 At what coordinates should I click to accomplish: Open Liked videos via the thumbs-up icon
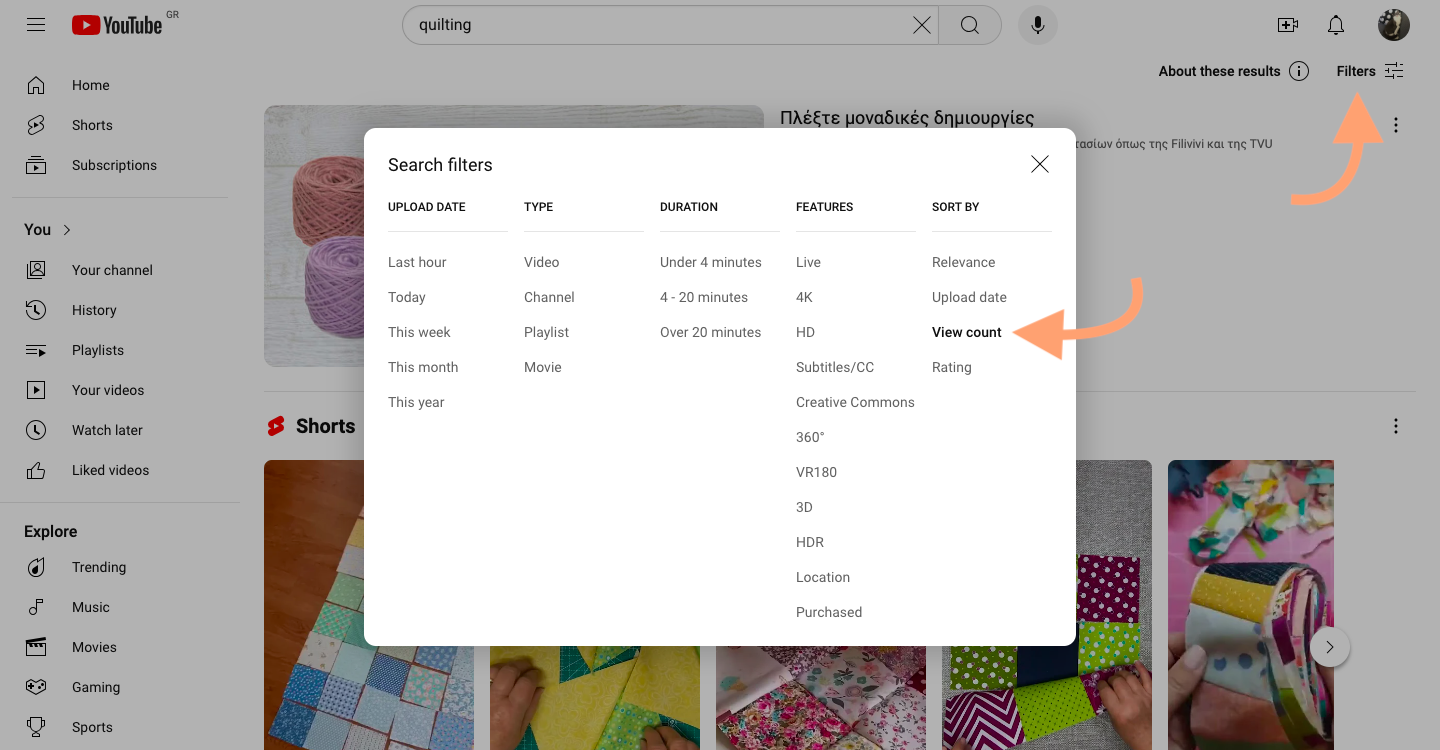click(x=36, y=470)
